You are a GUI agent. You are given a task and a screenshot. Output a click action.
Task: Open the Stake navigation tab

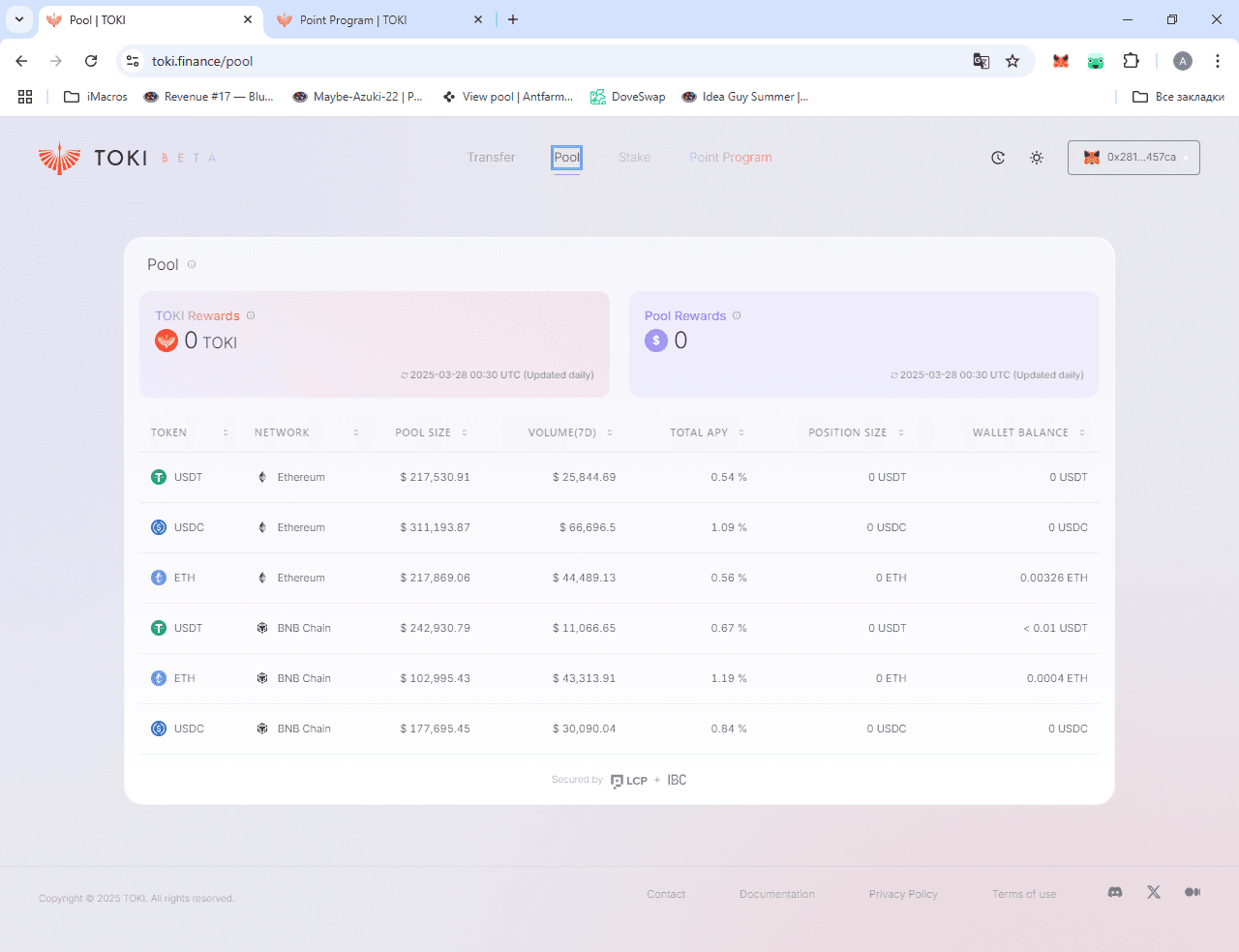634,157
